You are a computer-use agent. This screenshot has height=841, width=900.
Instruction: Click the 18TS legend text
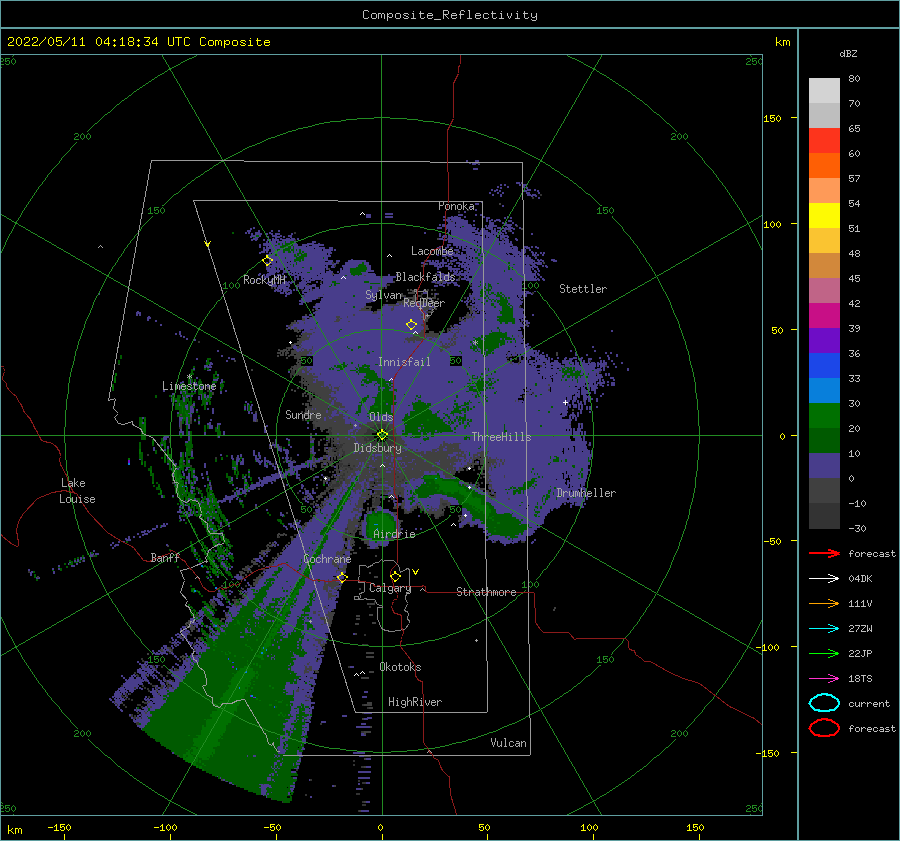pyautogui.click(x=860, y=679)
